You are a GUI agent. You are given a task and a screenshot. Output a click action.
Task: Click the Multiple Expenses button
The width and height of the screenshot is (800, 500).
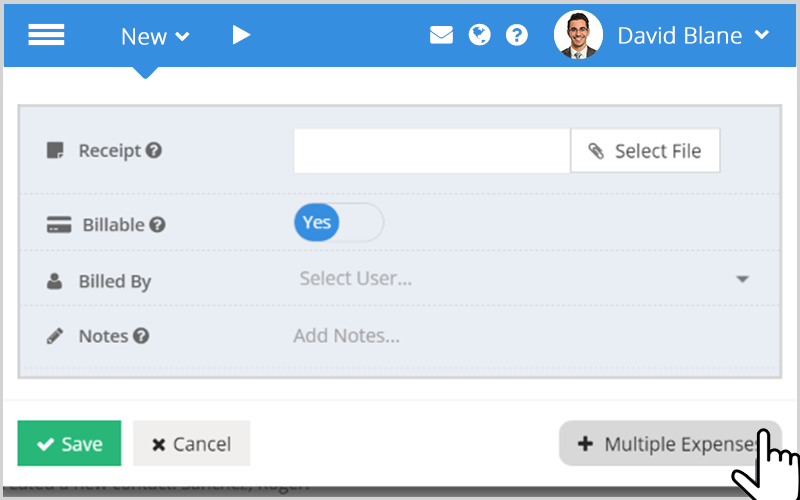[x=670, y=443]
